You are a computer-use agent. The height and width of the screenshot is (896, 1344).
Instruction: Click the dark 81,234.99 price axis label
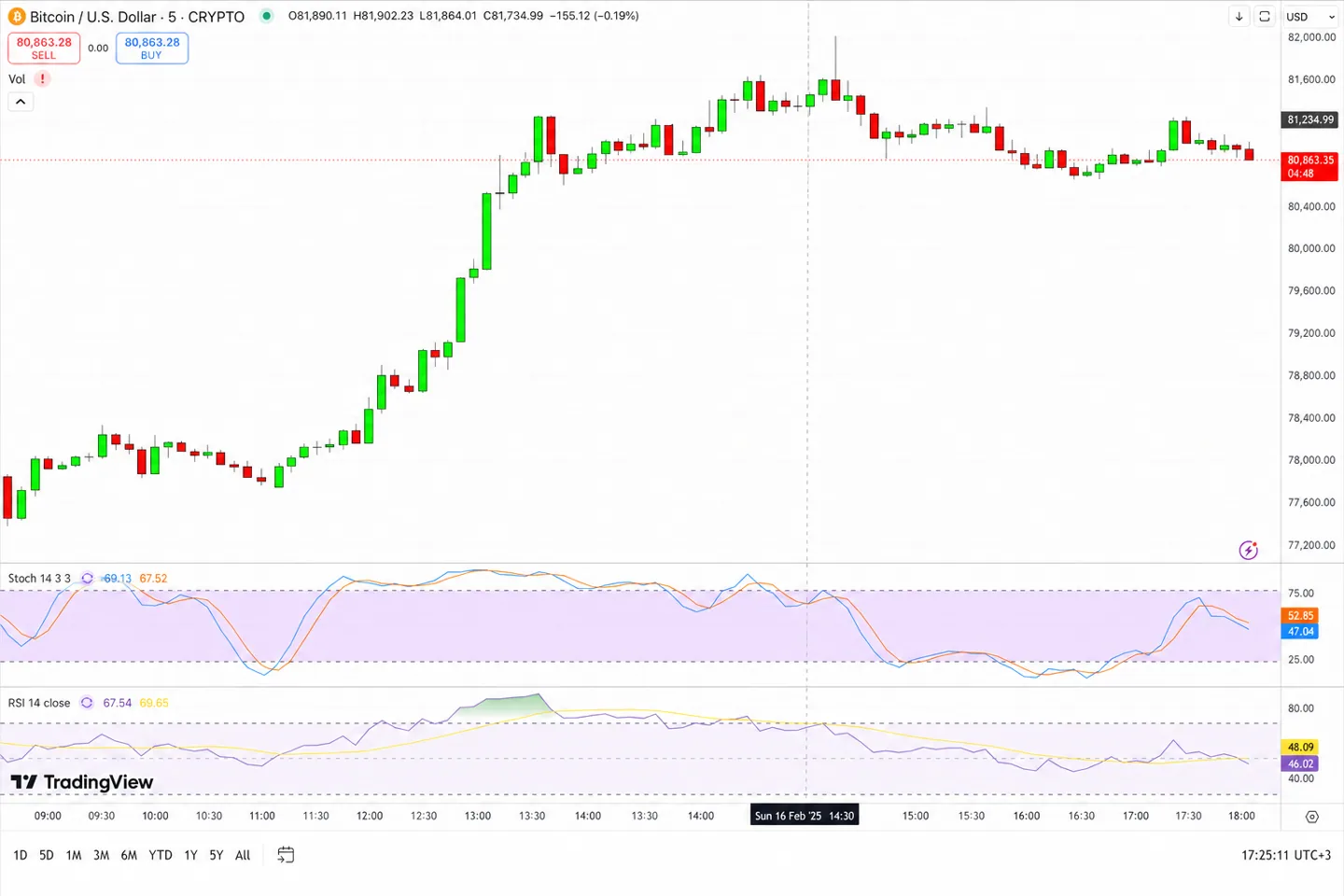pos(1310,119)
